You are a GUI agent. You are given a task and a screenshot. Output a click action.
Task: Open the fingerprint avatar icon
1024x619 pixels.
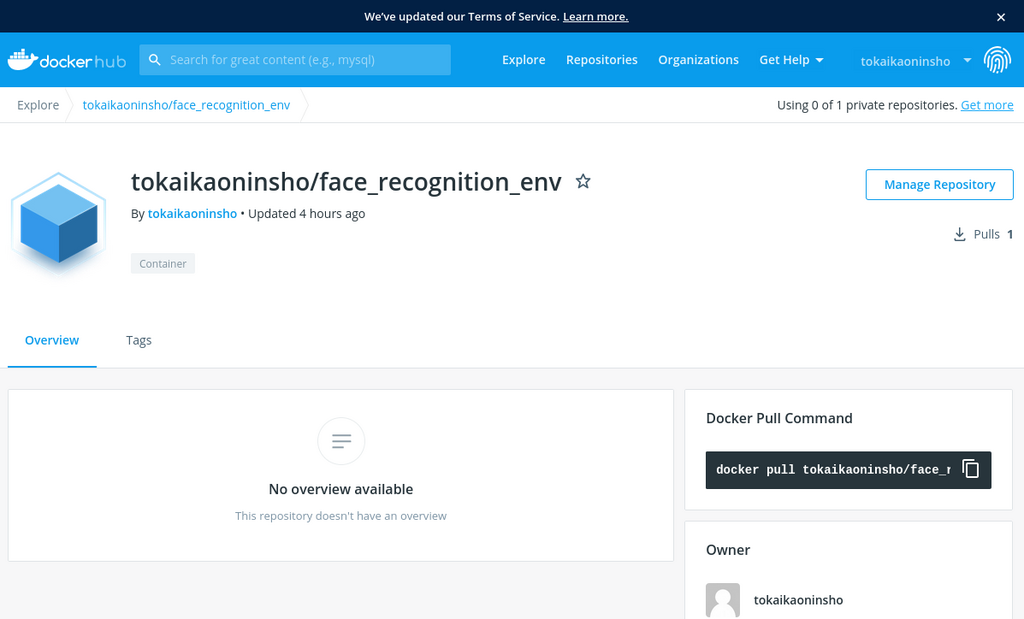coord(997,60)
